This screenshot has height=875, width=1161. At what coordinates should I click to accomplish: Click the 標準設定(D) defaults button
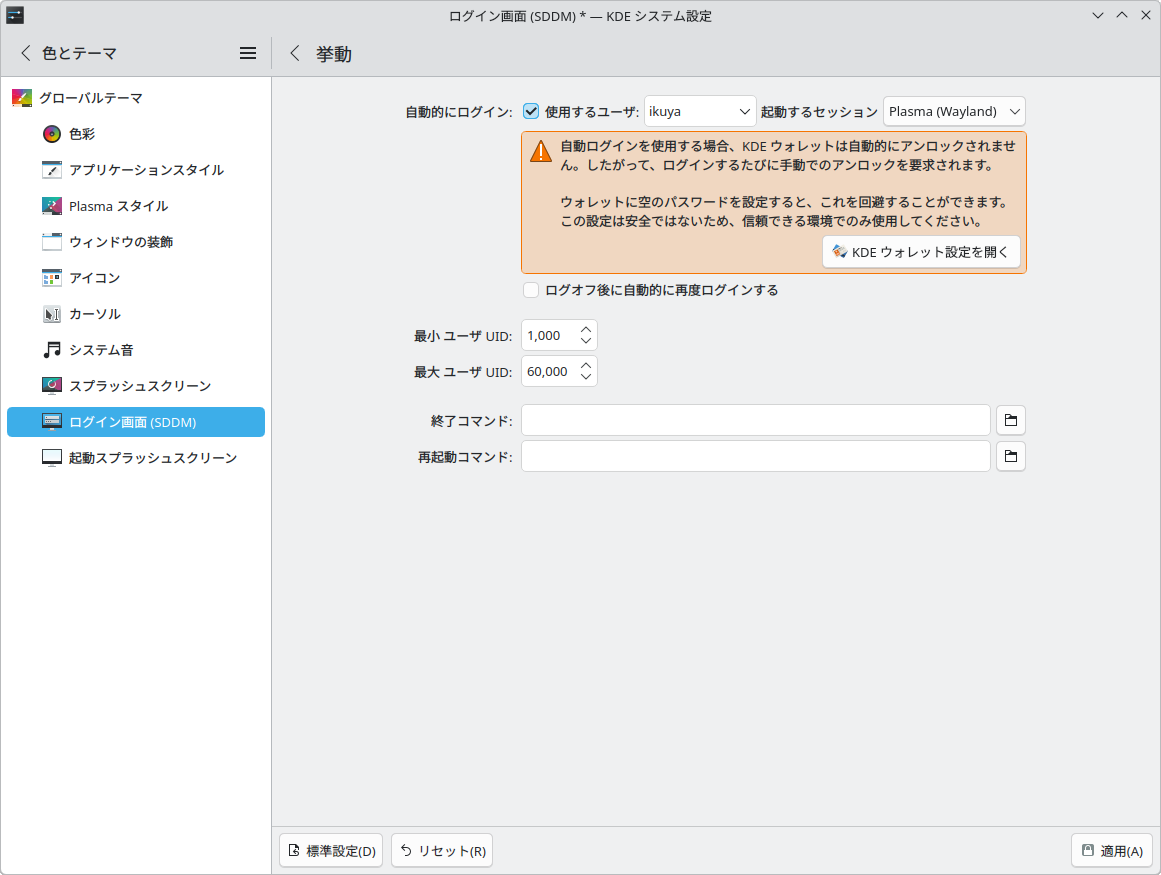[331, 851]
